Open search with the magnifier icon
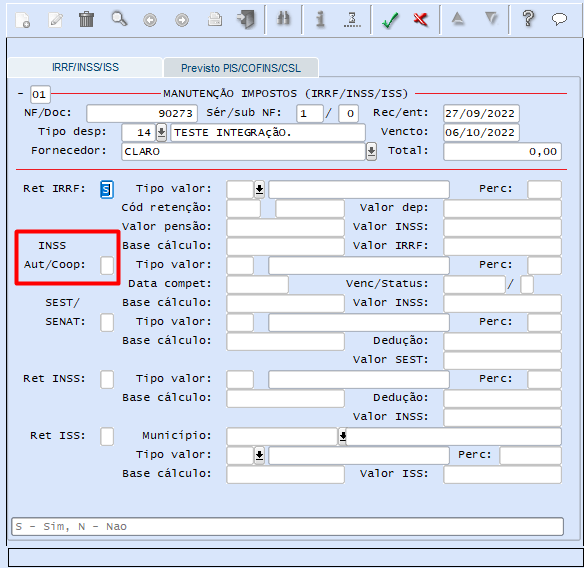This screenshot has height=568, width=584. [x=119, y=19]
